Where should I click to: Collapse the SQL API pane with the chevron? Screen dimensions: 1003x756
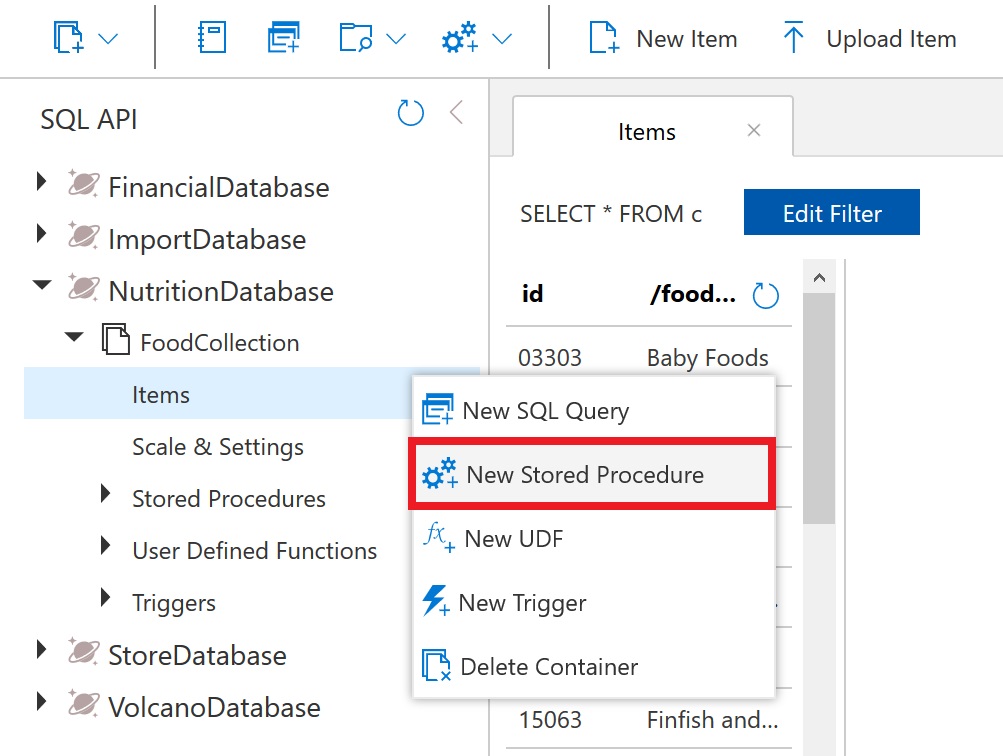tap(456, 113)
